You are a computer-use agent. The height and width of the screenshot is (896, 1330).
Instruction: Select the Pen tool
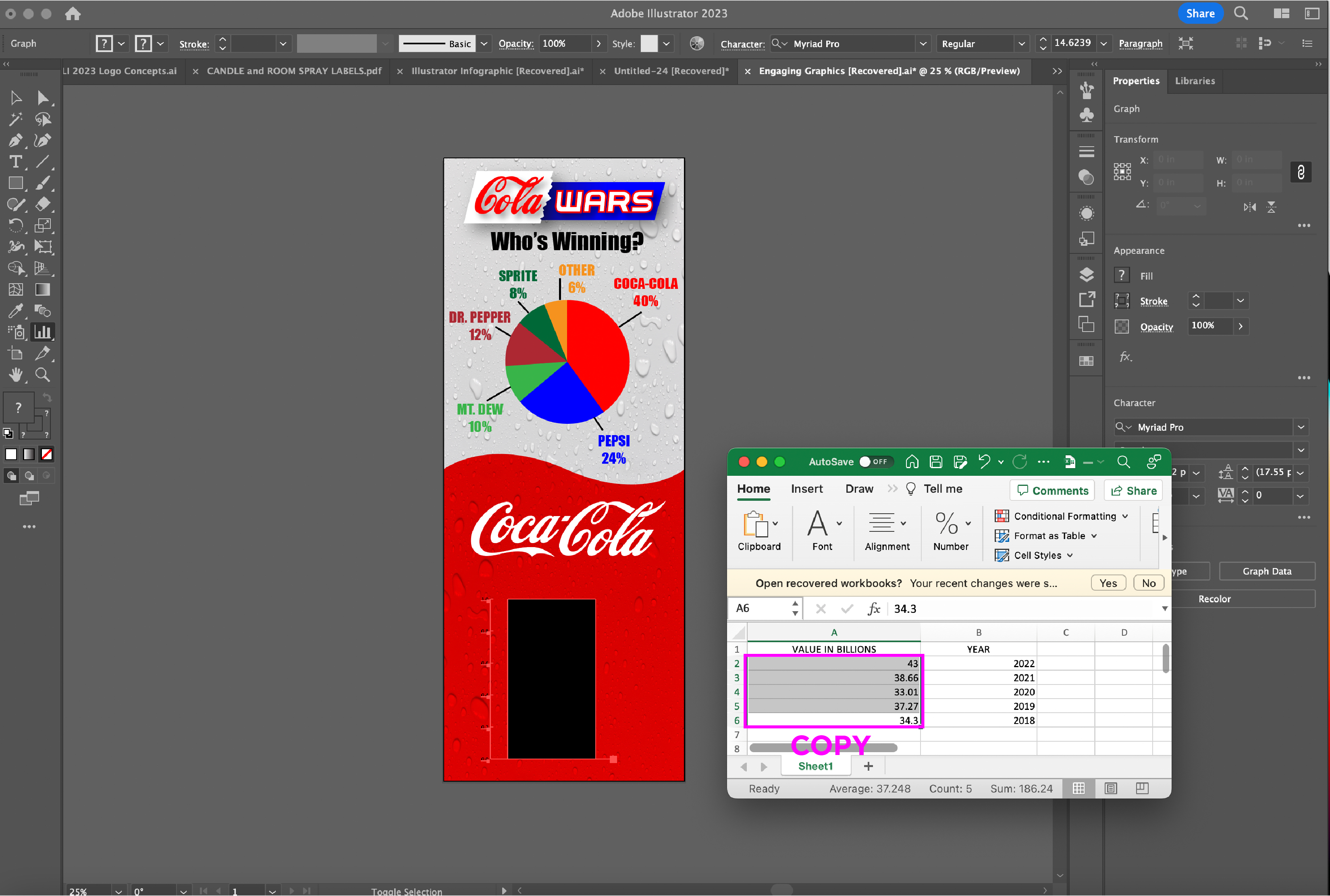15,141
